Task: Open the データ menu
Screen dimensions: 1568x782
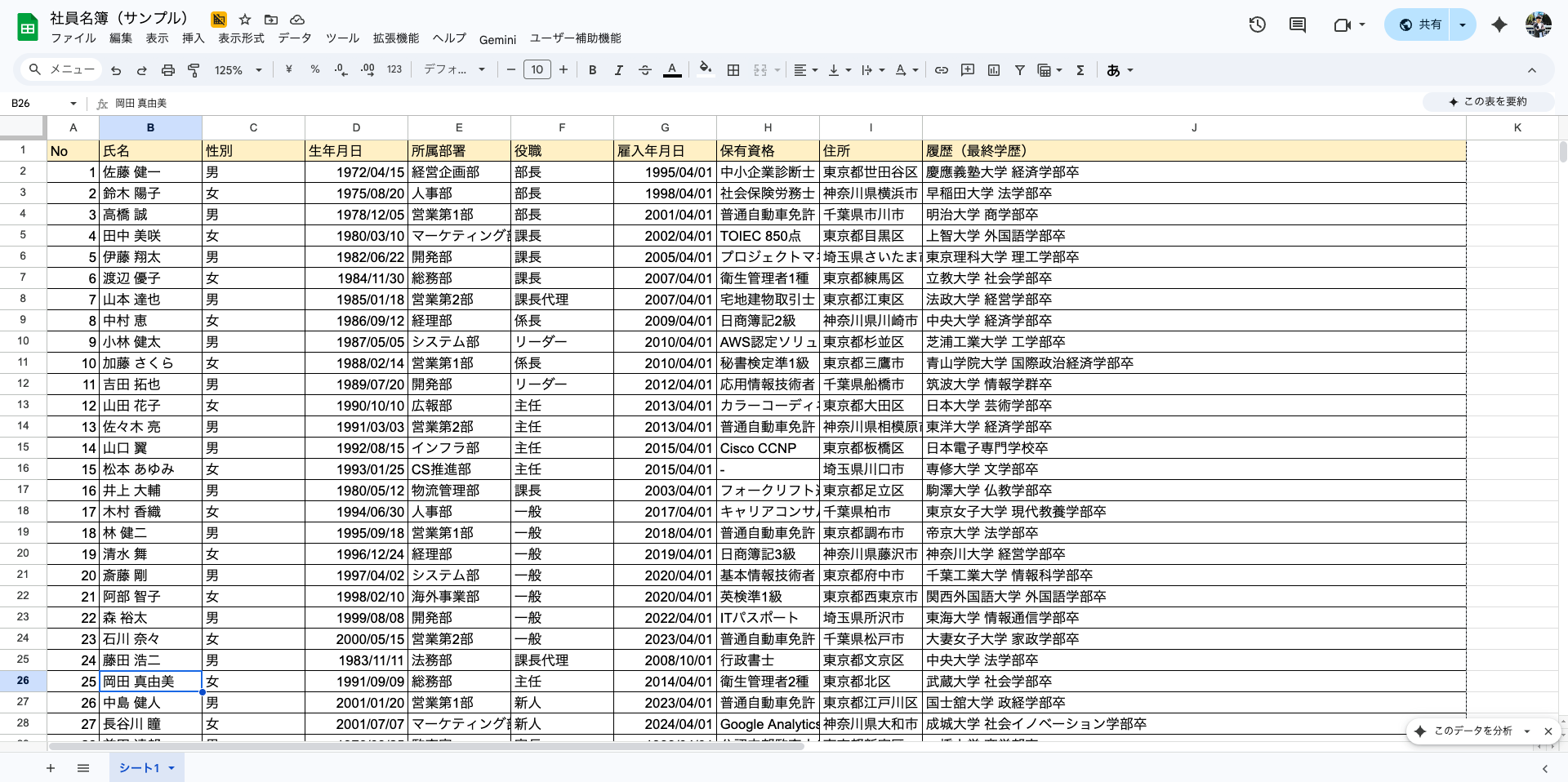Action: (294, 38)
